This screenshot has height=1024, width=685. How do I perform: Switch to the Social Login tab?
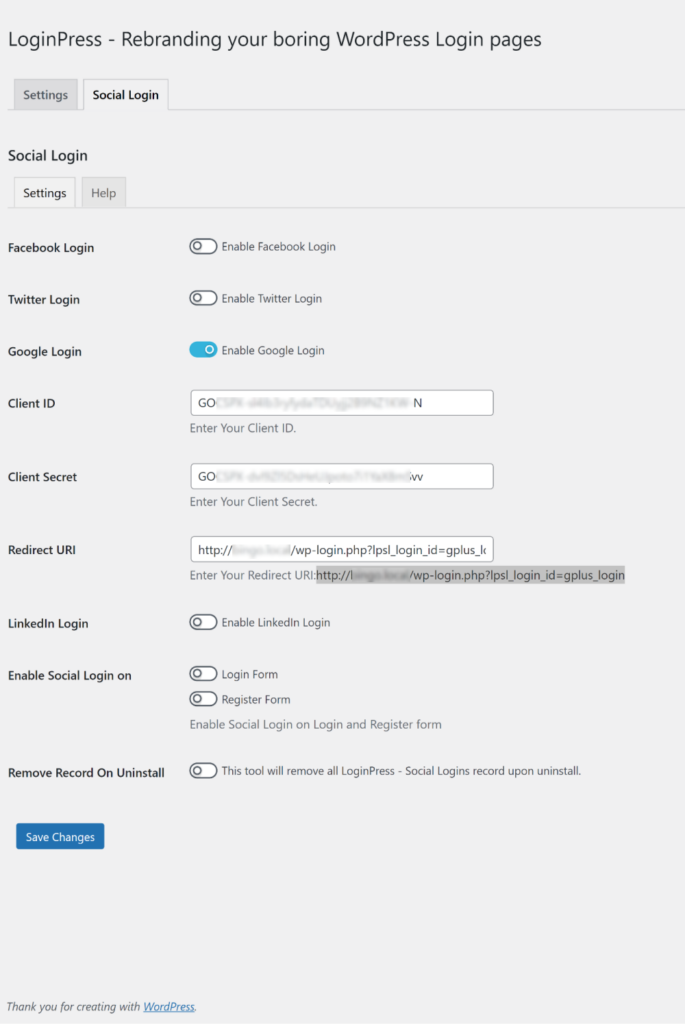(x=125, y=95)
